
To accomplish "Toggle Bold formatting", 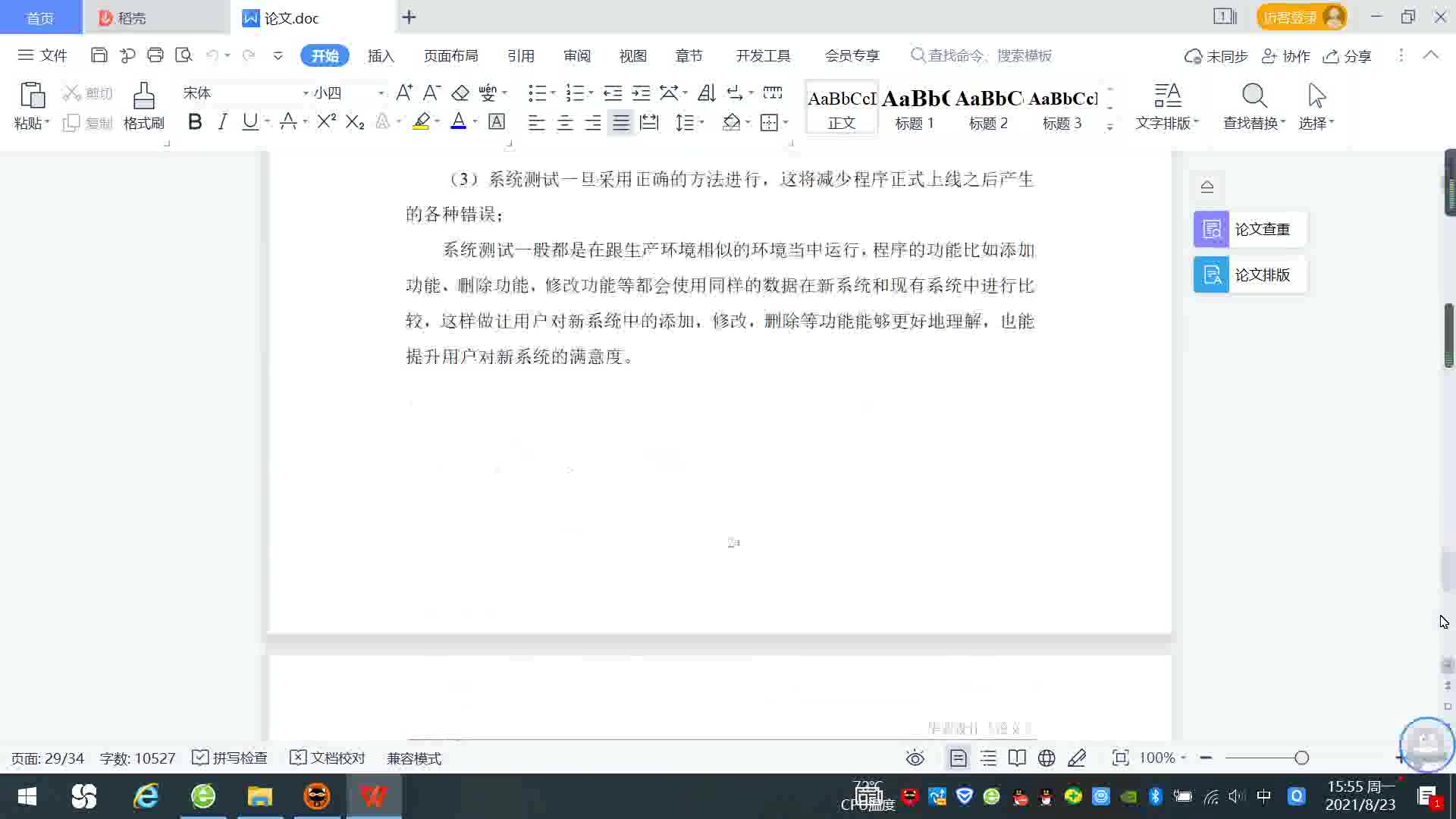I will (x=195, y=122).
